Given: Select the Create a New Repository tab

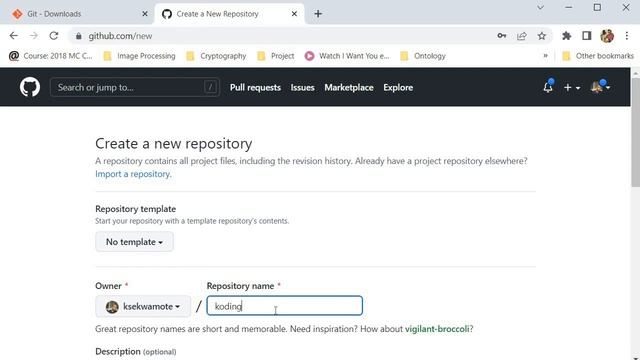Looking at the screenshot, I should click(229, 14).
